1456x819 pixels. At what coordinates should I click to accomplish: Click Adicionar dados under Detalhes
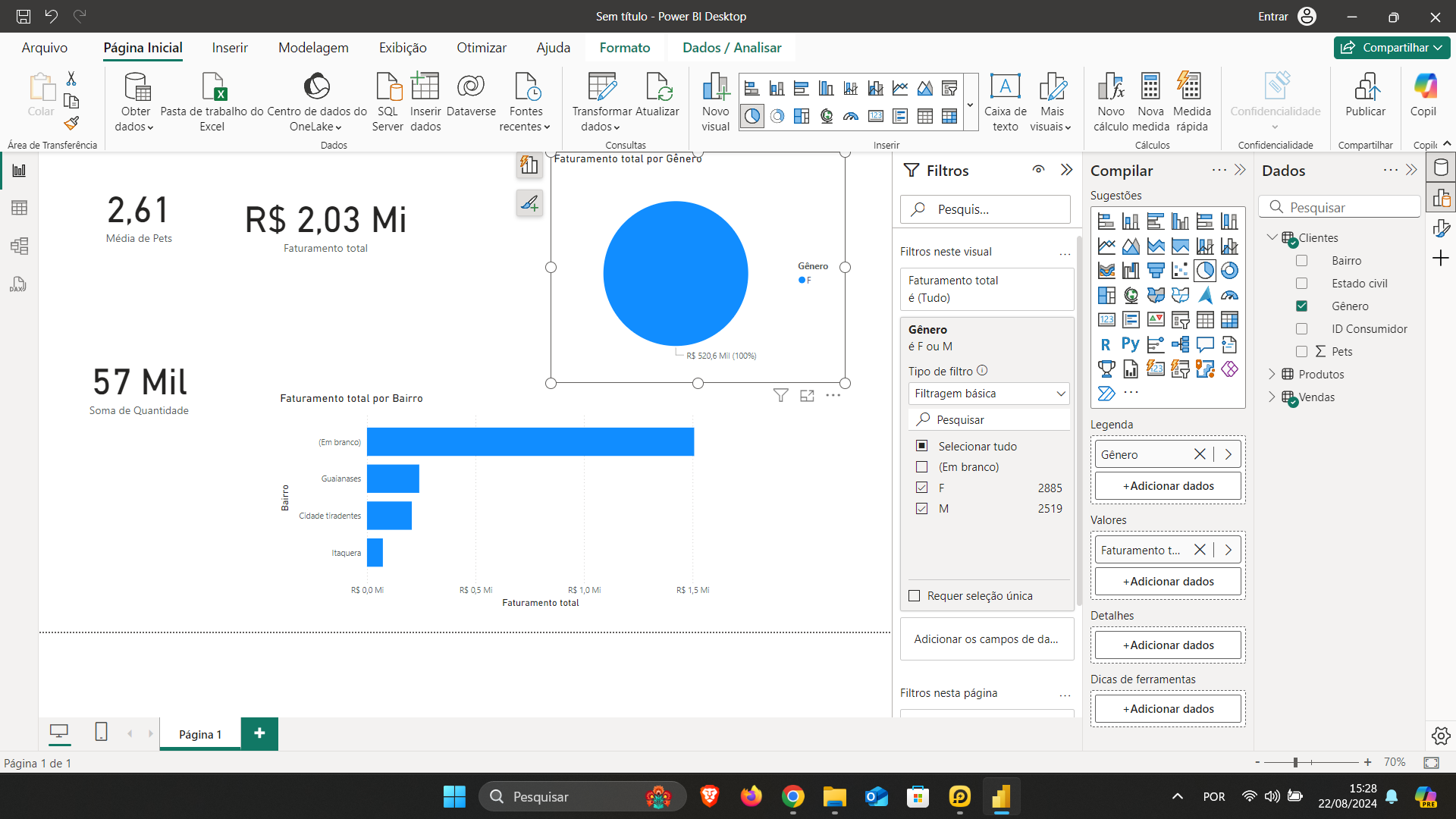pos(1168,645)
